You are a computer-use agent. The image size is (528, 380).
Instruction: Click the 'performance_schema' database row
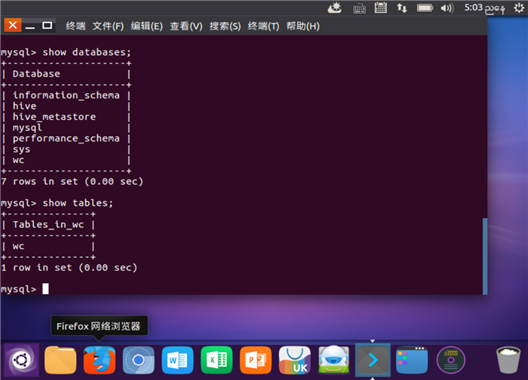point(66,138)
